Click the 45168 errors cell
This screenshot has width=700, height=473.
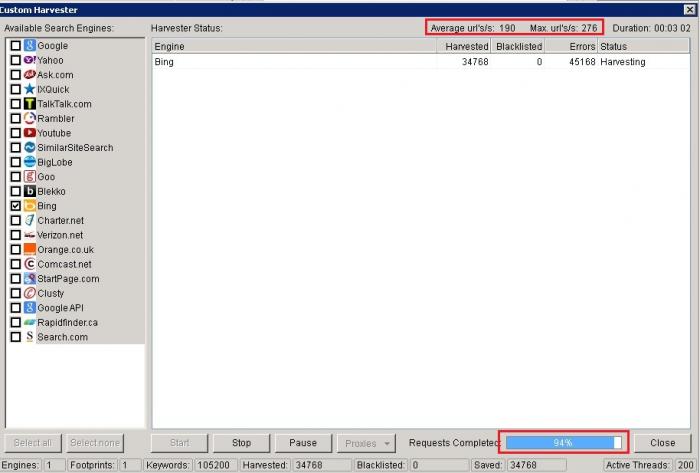582,62
